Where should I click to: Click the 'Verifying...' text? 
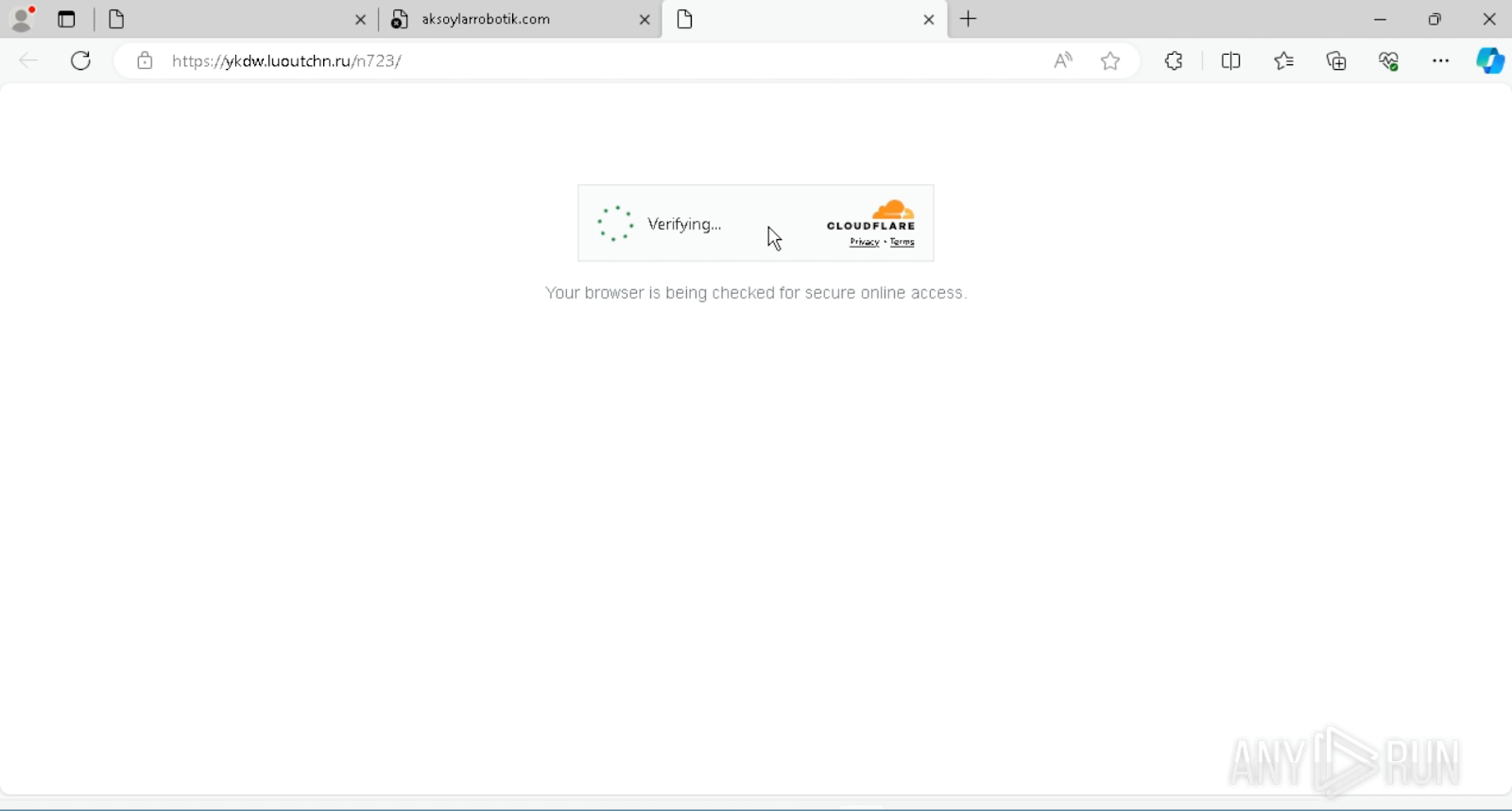pos(685,224)
